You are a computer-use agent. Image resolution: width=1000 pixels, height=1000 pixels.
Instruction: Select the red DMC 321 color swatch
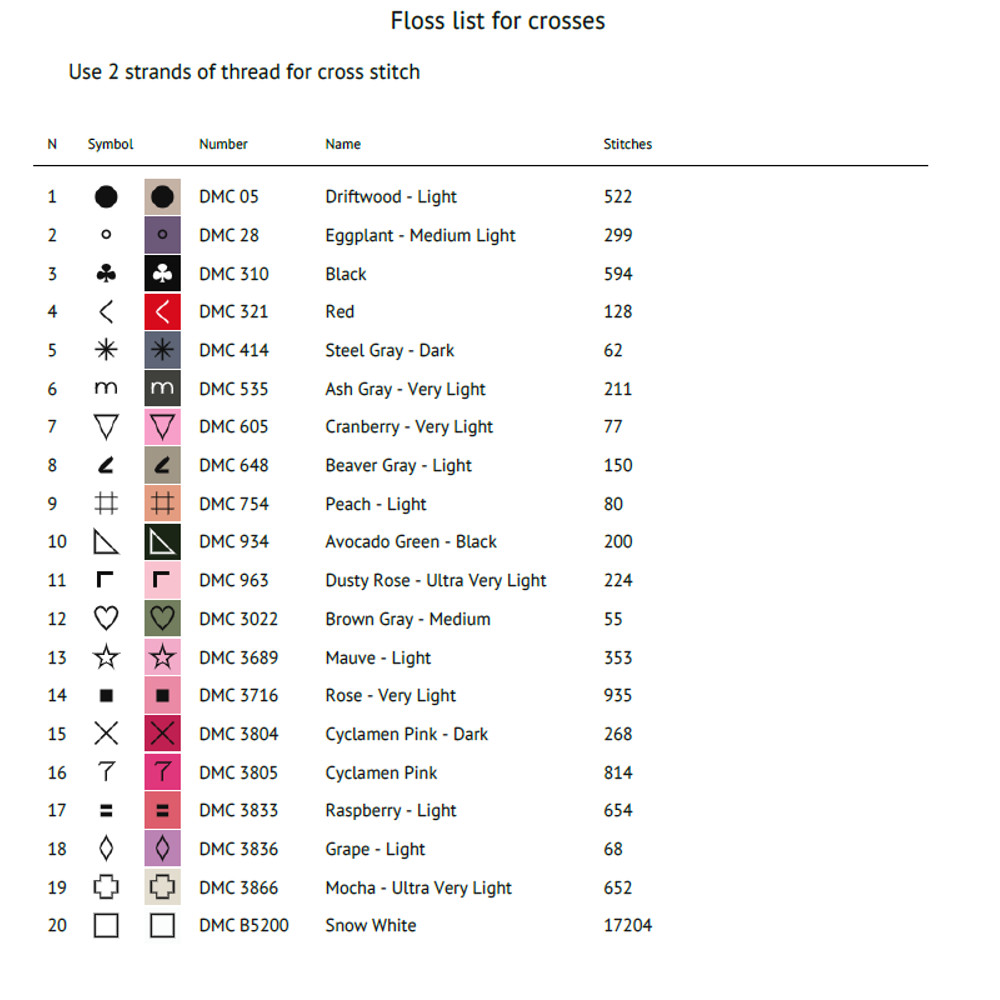click(x=162, y=312)
